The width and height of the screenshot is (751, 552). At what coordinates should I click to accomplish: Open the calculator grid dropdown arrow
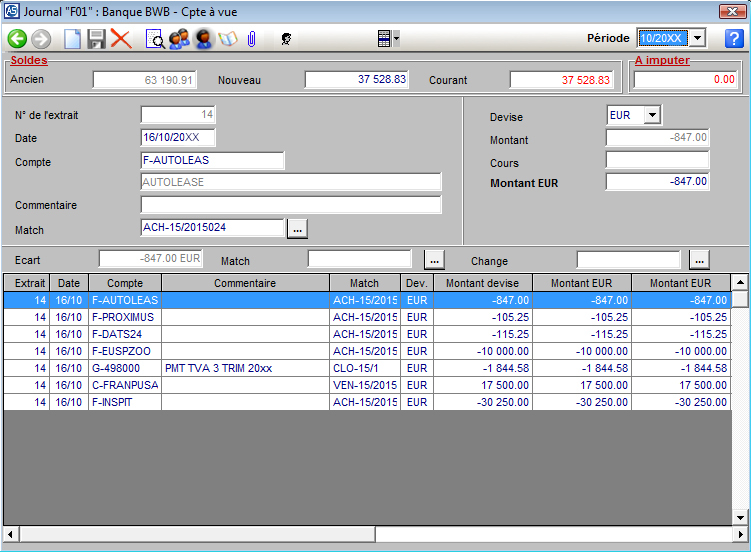pos(397,39)
